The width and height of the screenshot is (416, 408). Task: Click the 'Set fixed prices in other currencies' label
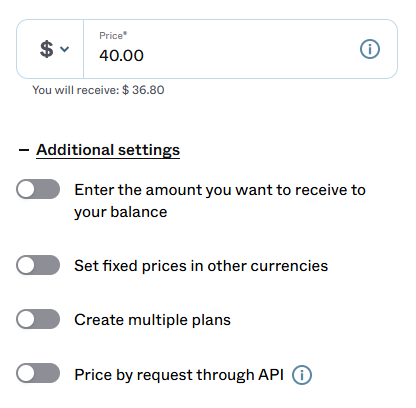[x=201, y=266]
